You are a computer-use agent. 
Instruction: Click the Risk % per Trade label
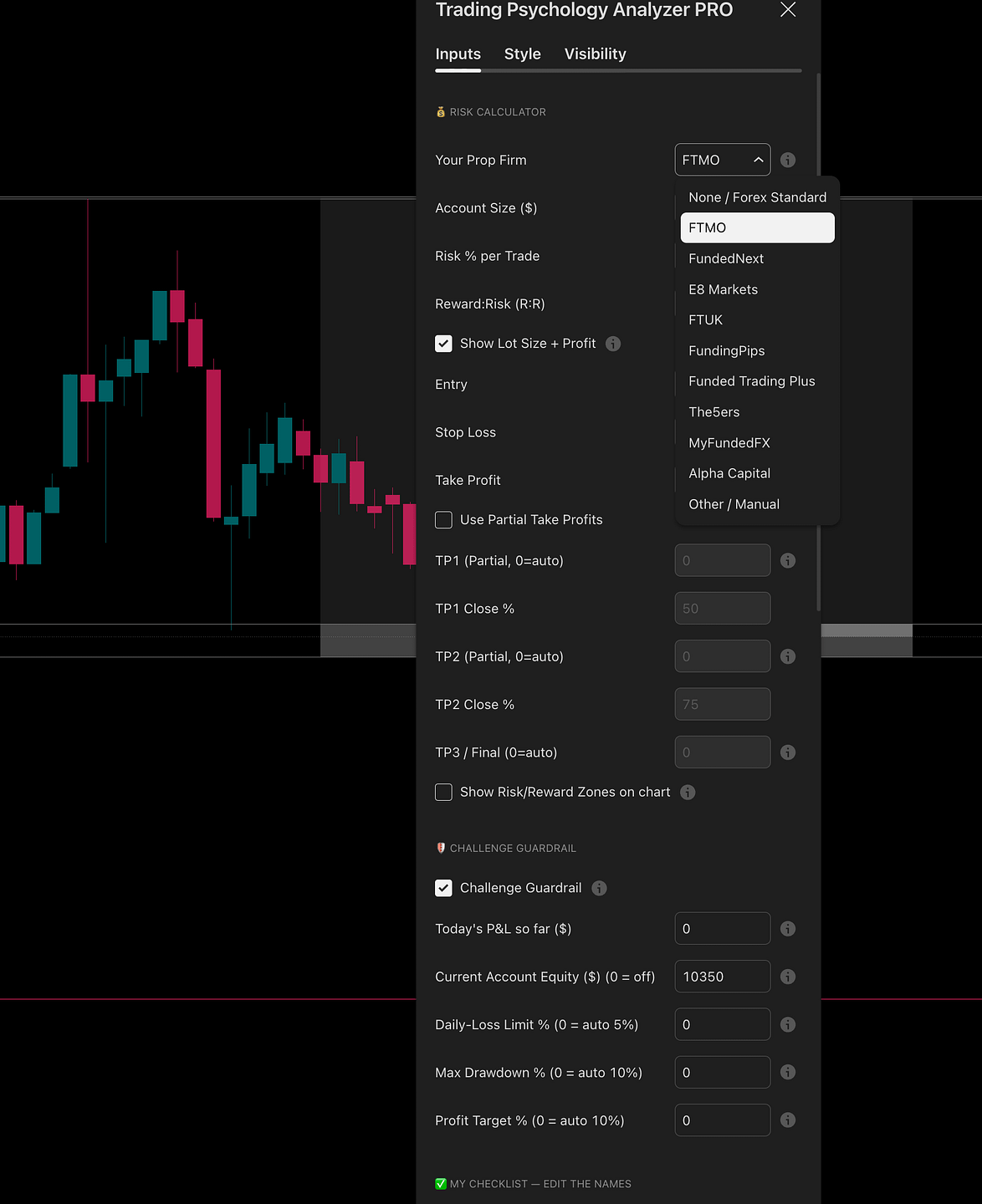488,256
